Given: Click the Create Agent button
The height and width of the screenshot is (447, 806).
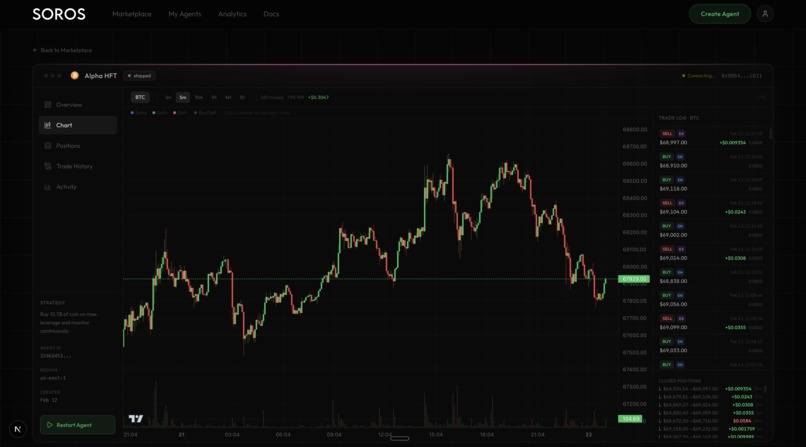Looking at the screenshot, I should (x=720, y=14).
